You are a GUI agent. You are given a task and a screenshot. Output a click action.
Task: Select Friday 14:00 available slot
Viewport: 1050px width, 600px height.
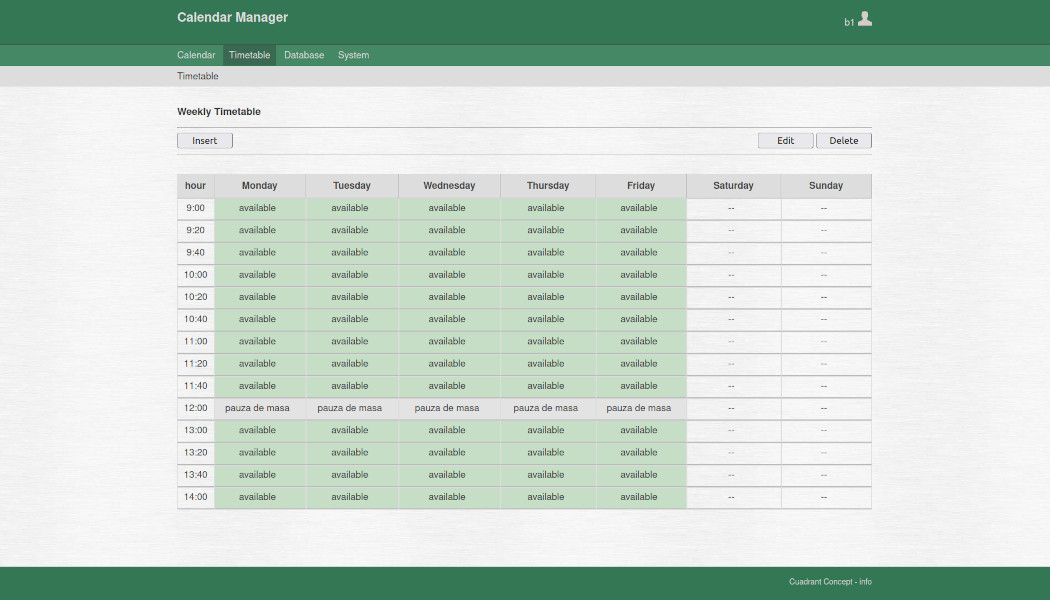639,497
